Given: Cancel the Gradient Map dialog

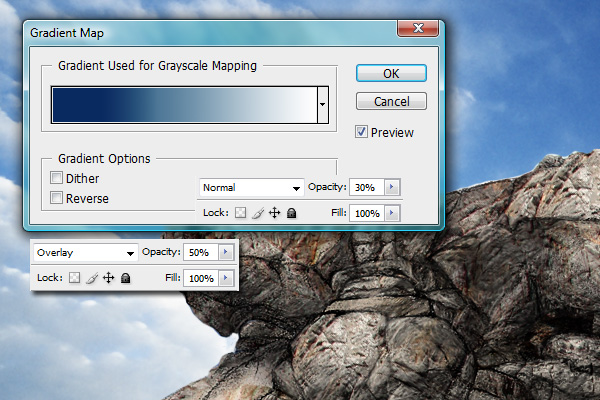Looking at the screenshot, I should (391, 101).
